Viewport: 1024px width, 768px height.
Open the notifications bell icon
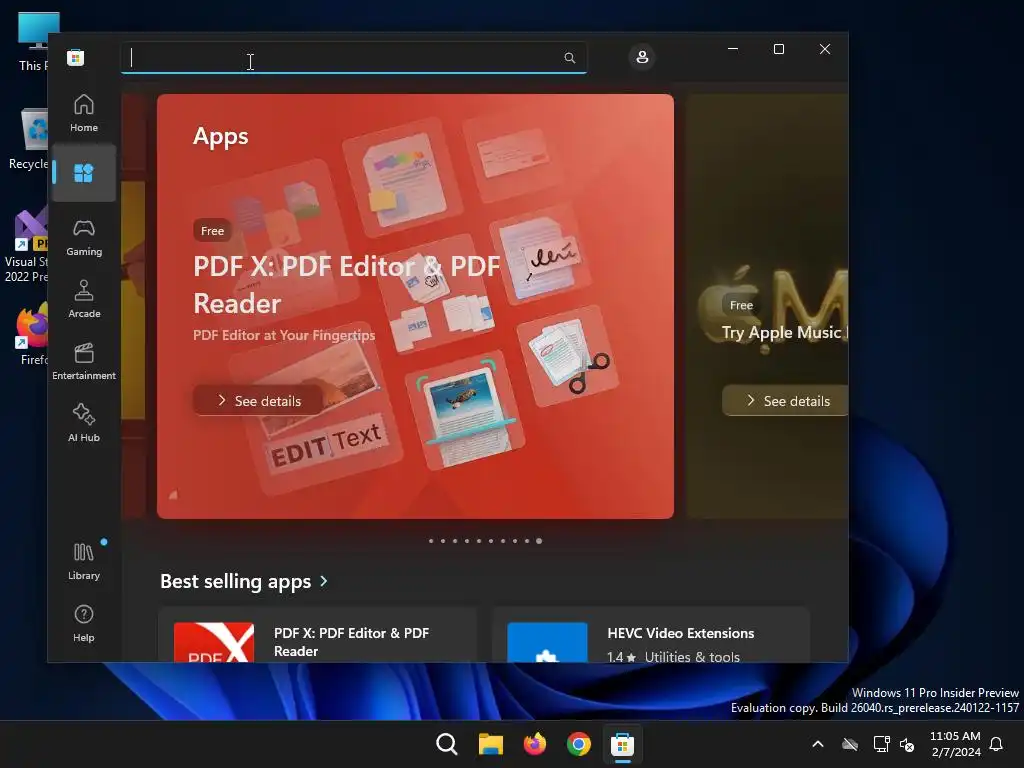tap(997, 744)
